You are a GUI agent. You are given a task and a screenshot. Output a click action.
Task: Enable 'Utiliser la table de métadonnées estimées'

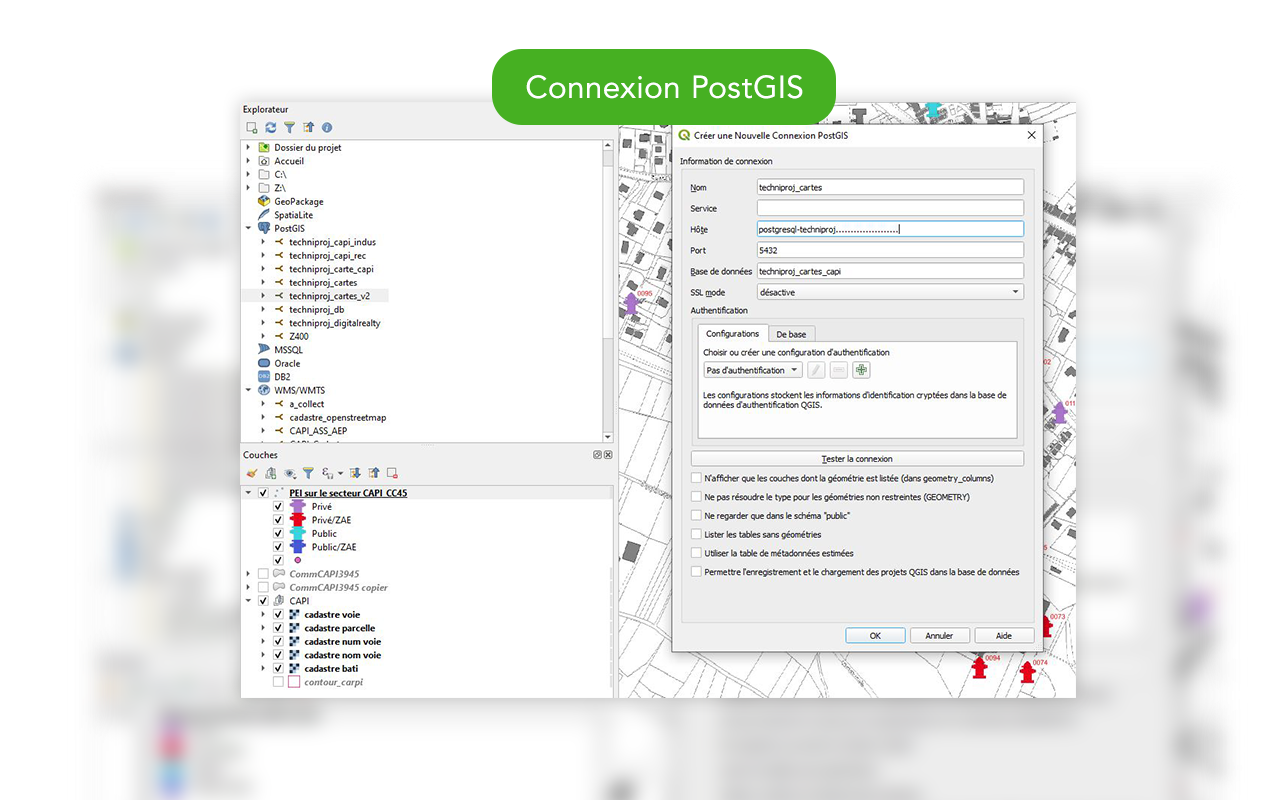(x=696, y=553)
